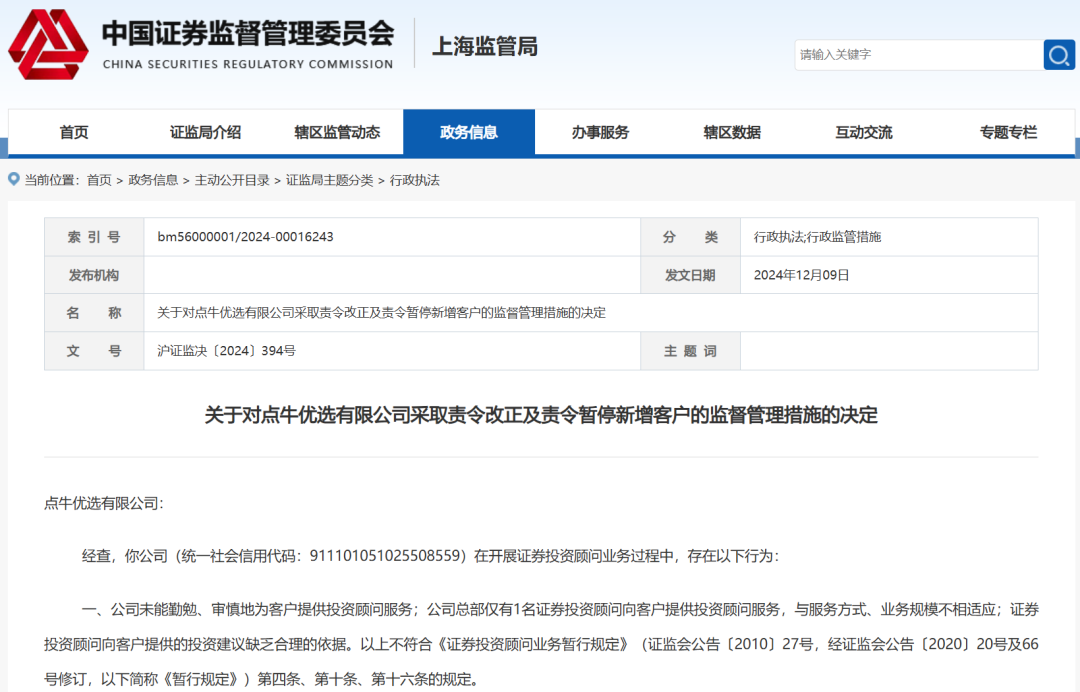Open the 证监局介绍 navigation tab
The image size is (1080, 692).
tap(205, 132)
